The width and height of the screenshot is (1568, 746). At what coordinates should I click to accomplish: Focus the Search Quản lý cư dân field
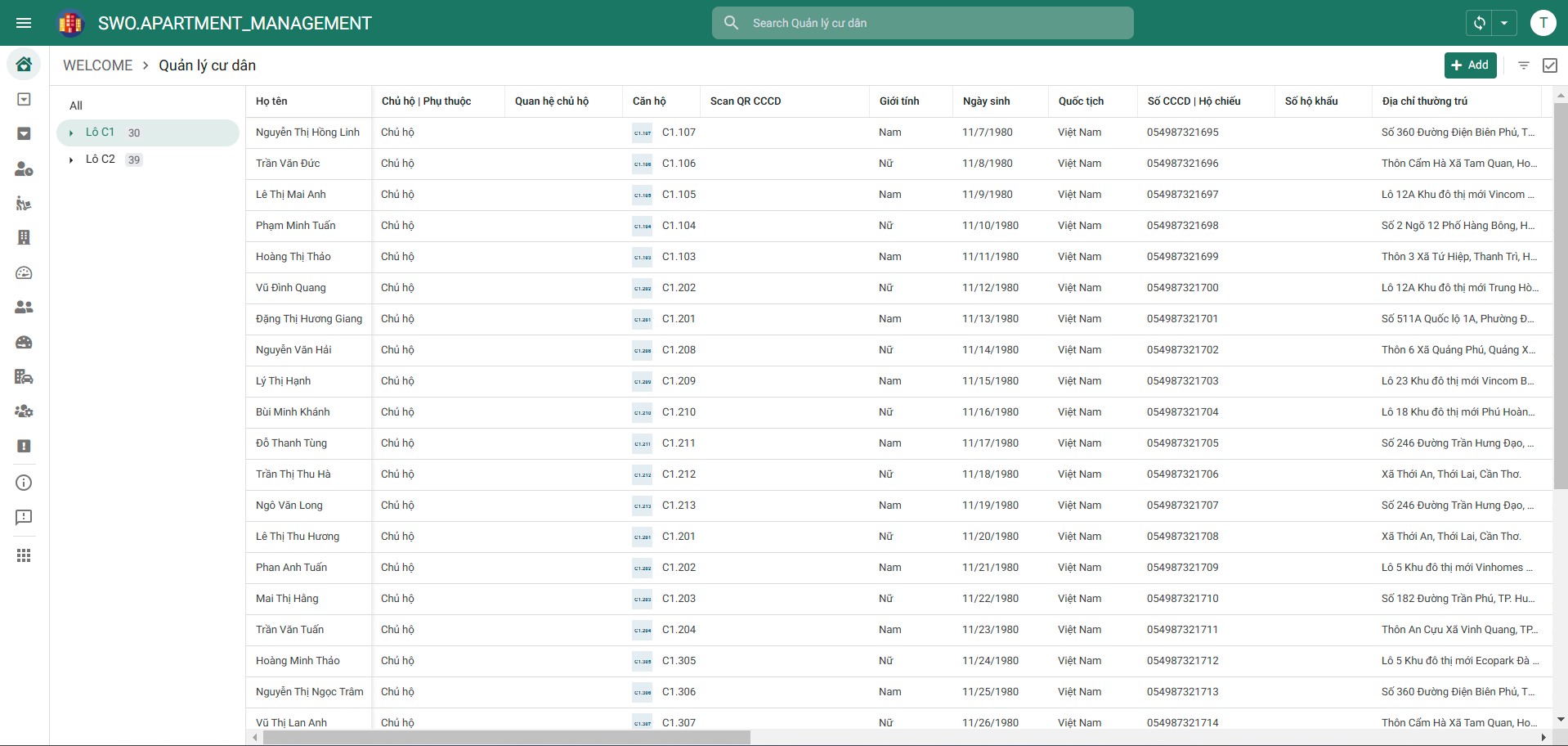click(922, 23)
